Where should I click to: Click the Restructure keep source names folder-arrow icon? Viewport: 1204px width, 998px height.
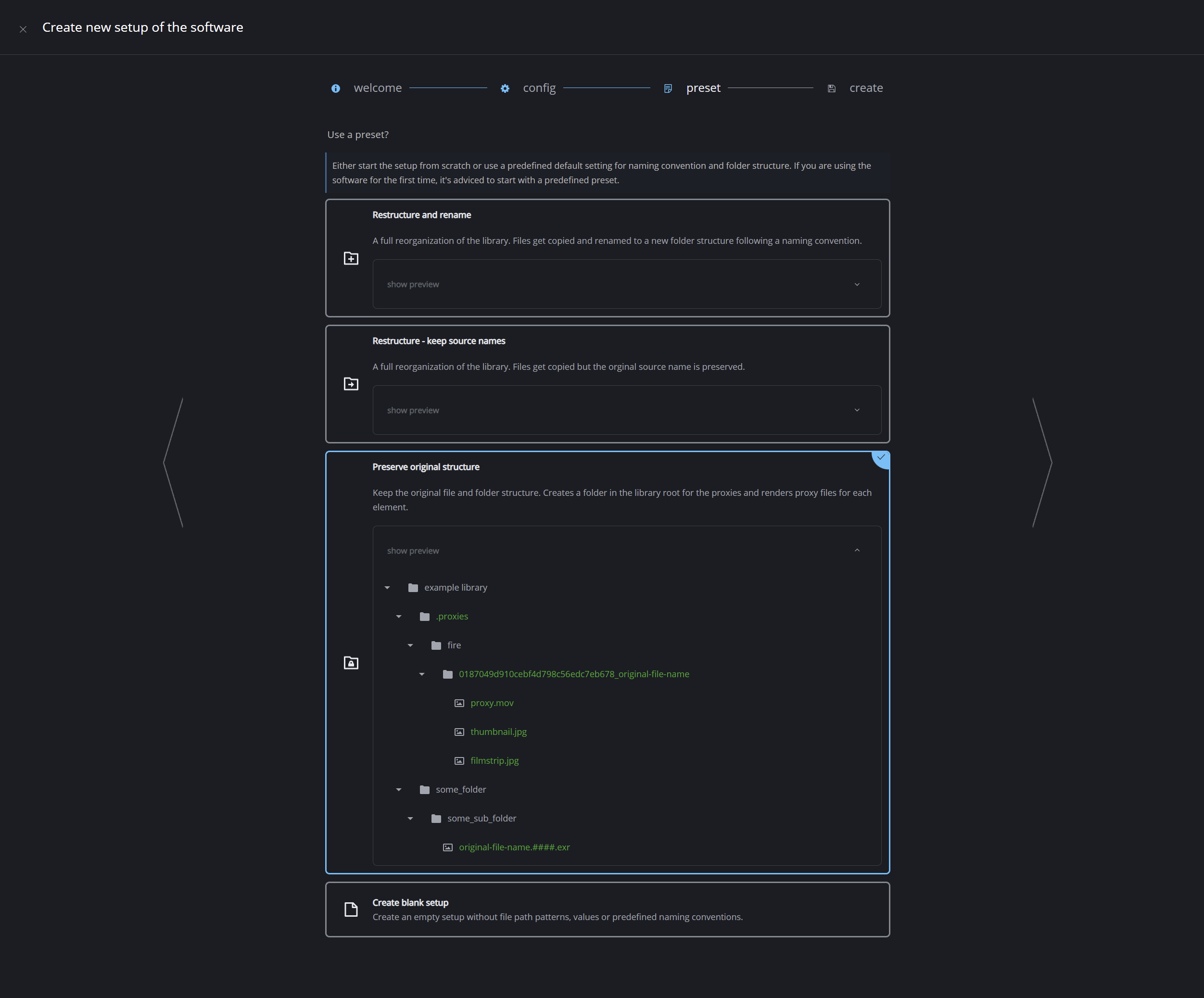pyautogui.click(x=351, y=384)
